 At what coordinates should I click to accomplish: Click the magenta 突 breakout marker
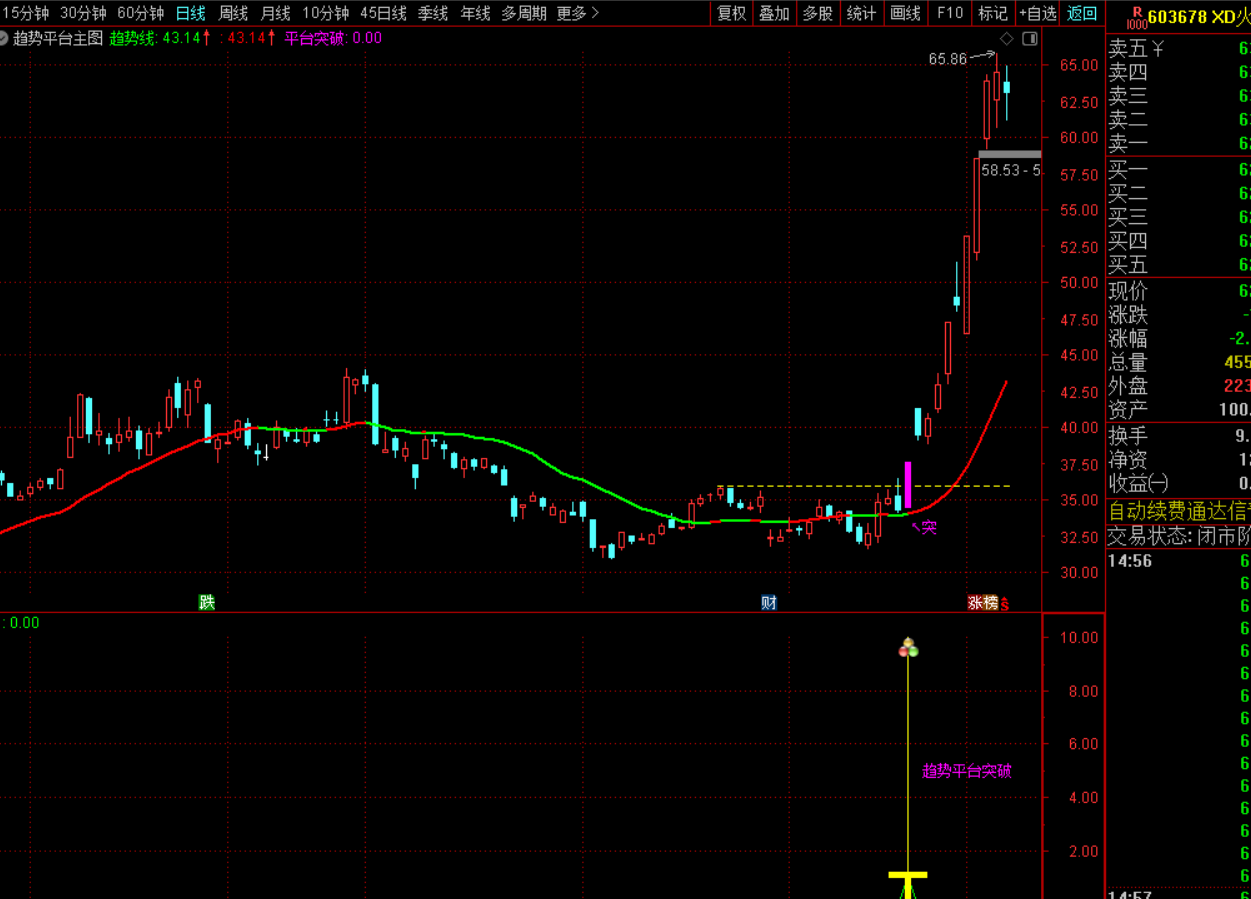(x=929, y=527)
